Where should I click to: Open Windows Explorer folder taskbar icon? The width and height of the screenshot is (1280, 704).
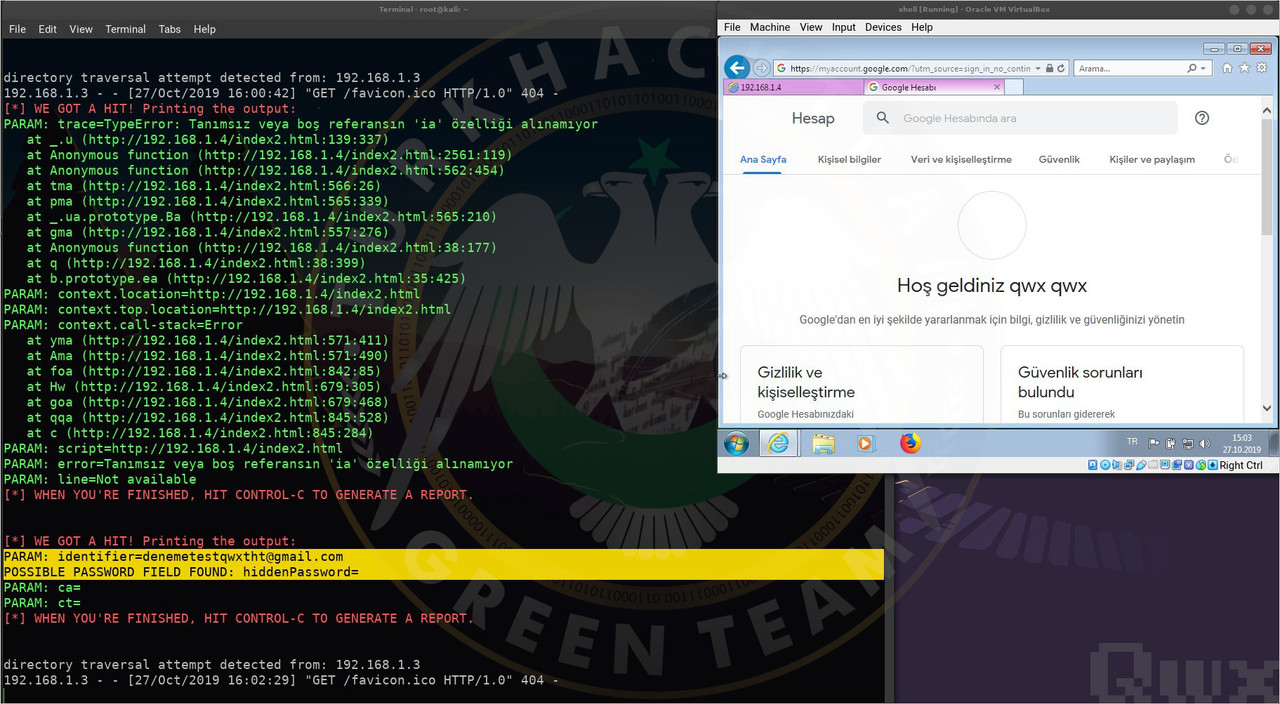tap(823, 443)
